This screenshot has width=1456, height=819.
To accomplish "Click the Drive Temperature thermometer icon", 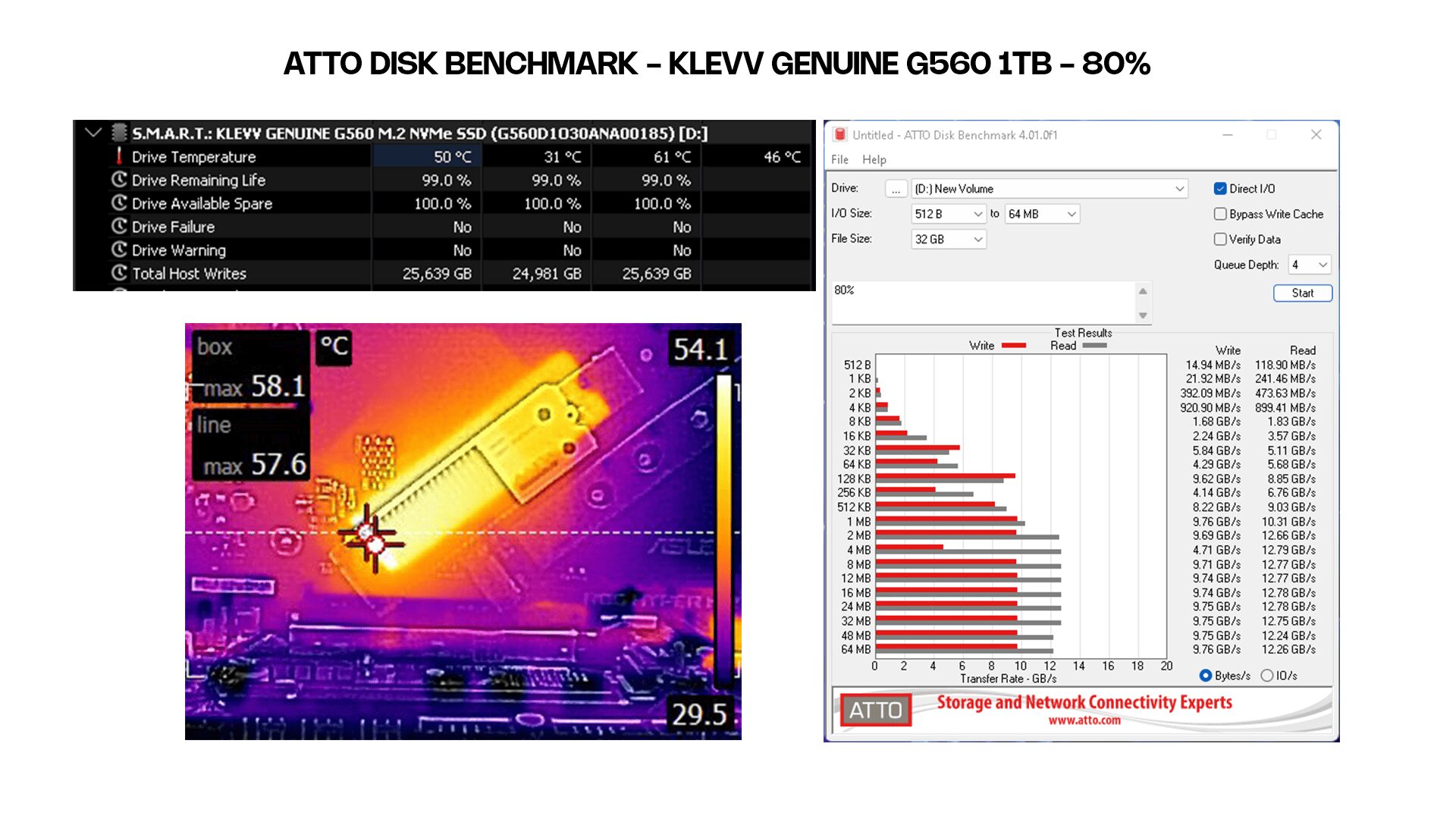I will click(119, 156).
